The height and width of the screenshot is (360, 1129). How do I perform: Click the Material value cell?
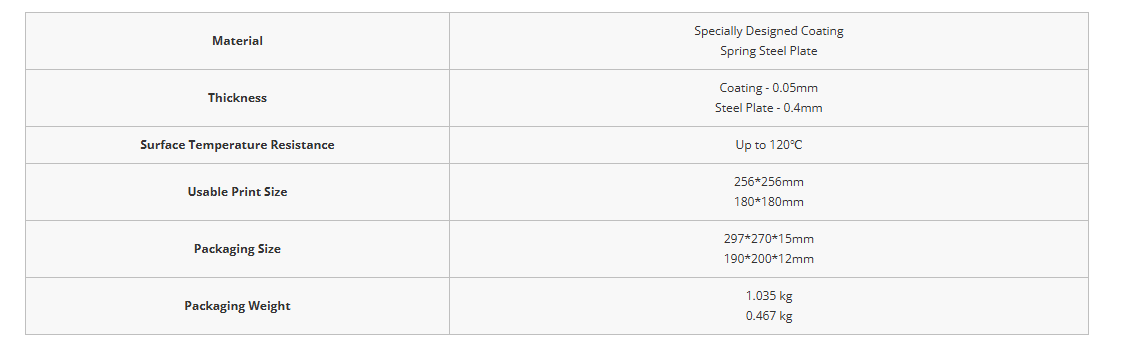pyautogui.click(x=768, y=41)
